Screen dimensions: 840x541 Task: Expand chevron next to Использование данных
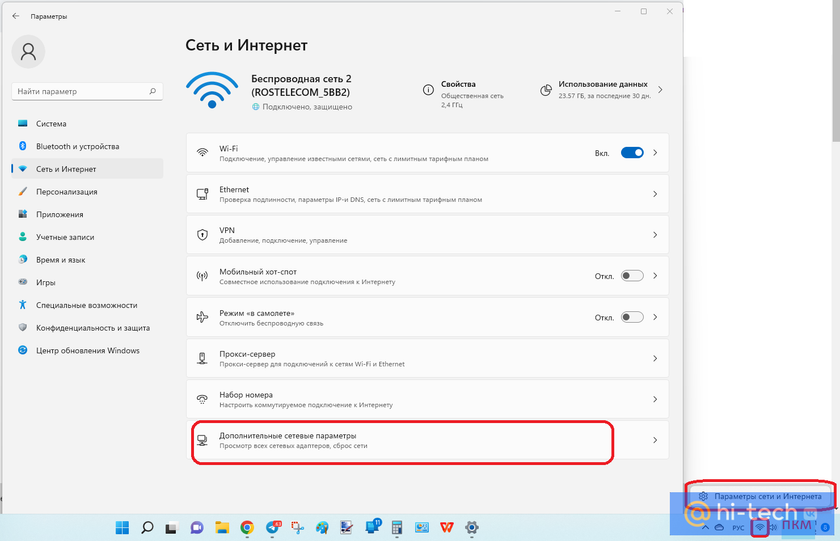click(660, 90)
